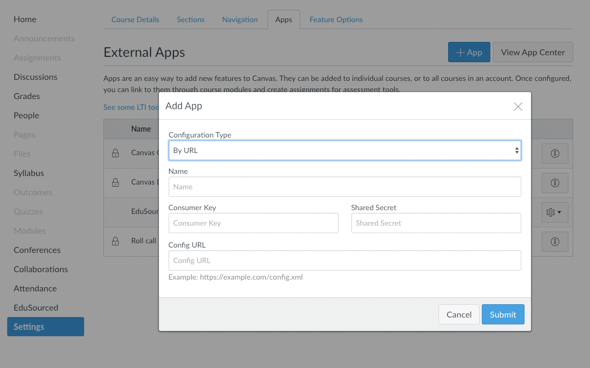Open Announcements in course sidebar
Viewport: 590px width, 368px height.
click(44, 38)
